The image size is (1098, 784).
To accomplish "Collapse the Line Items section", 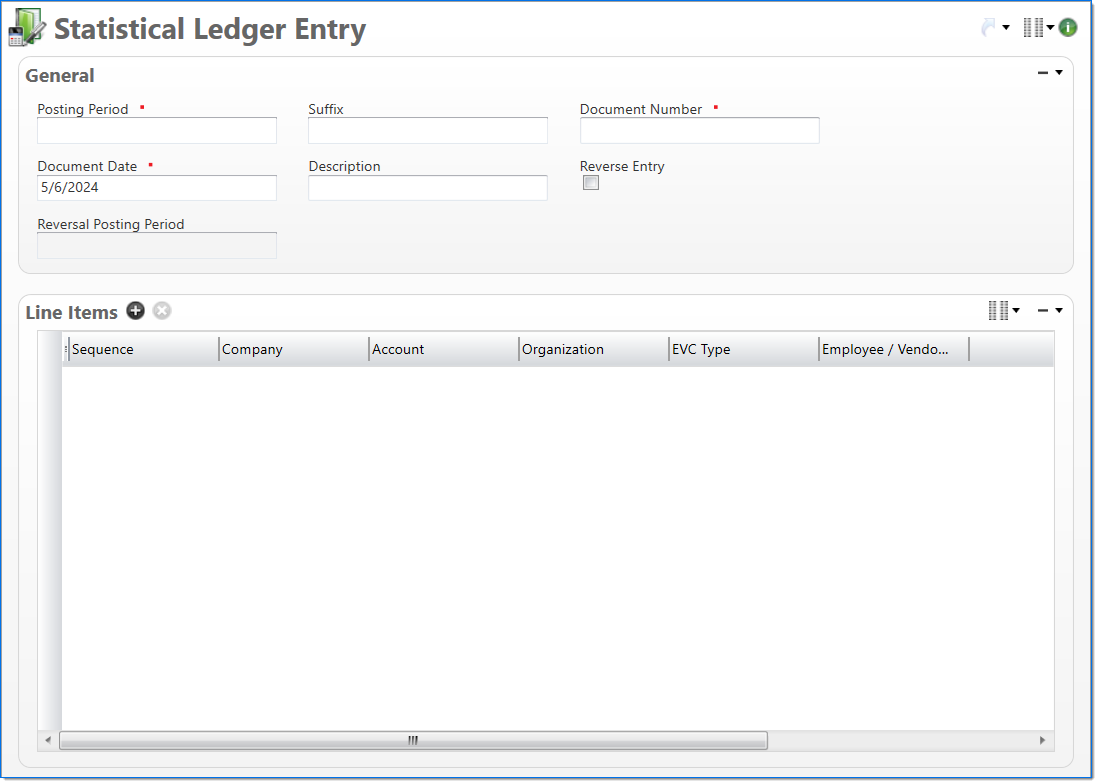I will coord(1043,311).
